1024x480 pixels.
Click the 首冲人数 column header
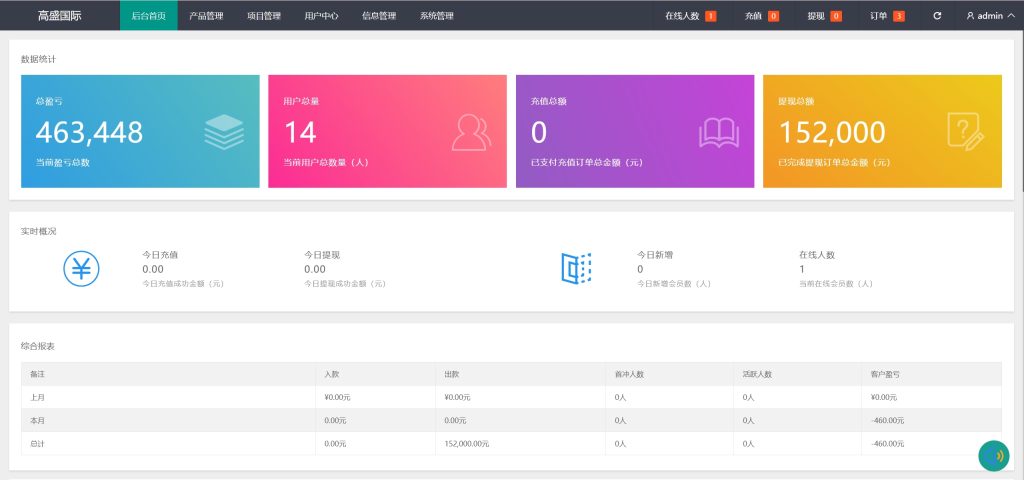[630, 374]
